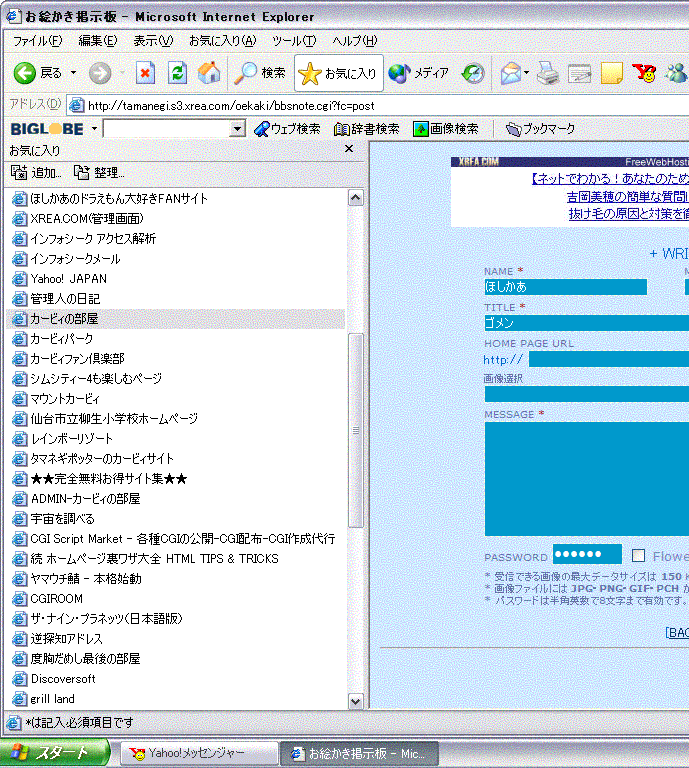Screen dimensions: 689x768
Task: Expand the BIGLOBE search box dropdown
Action: click(x=238, y=129)
